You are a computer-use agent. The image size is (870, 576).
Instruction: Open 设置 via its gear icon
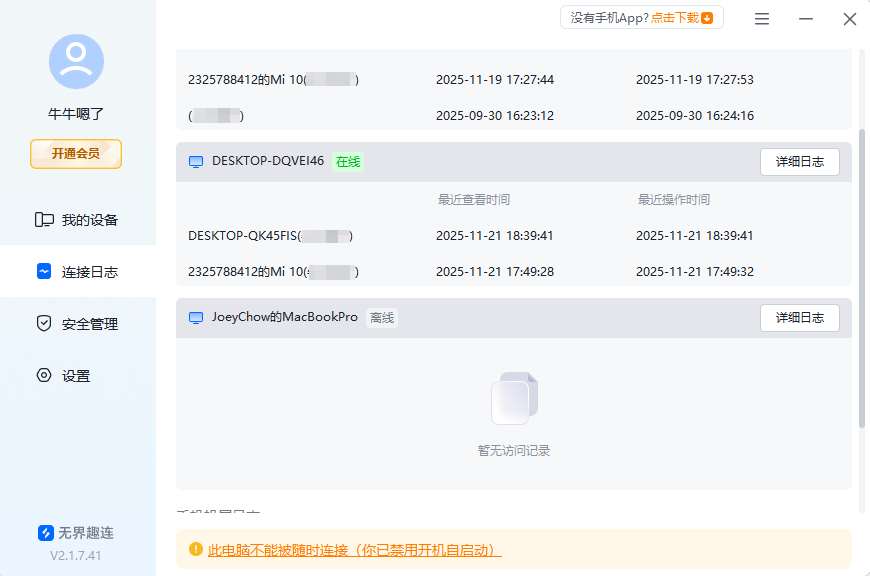pyautogui.click(x=43, y=375)
